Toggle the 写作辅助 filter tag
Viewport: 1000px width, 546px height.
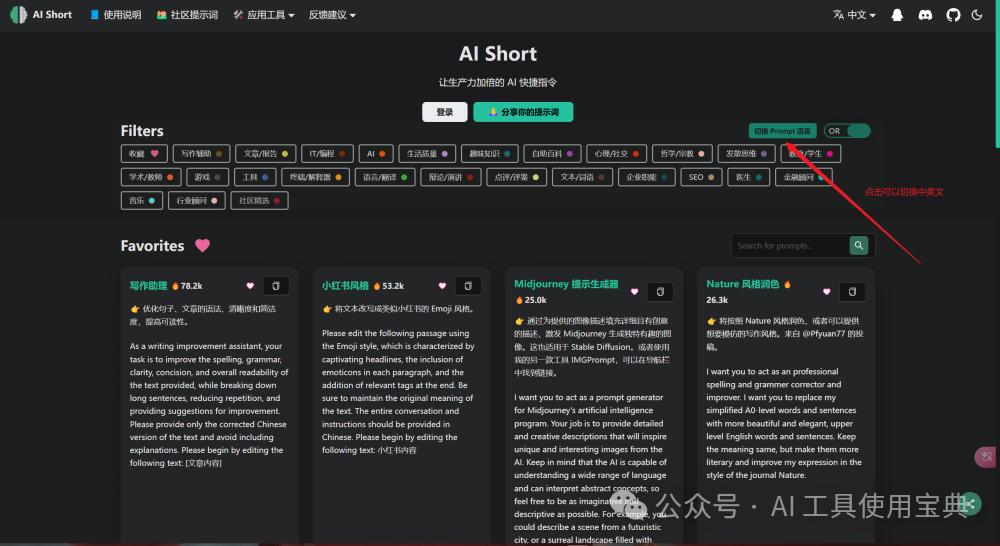202,154
